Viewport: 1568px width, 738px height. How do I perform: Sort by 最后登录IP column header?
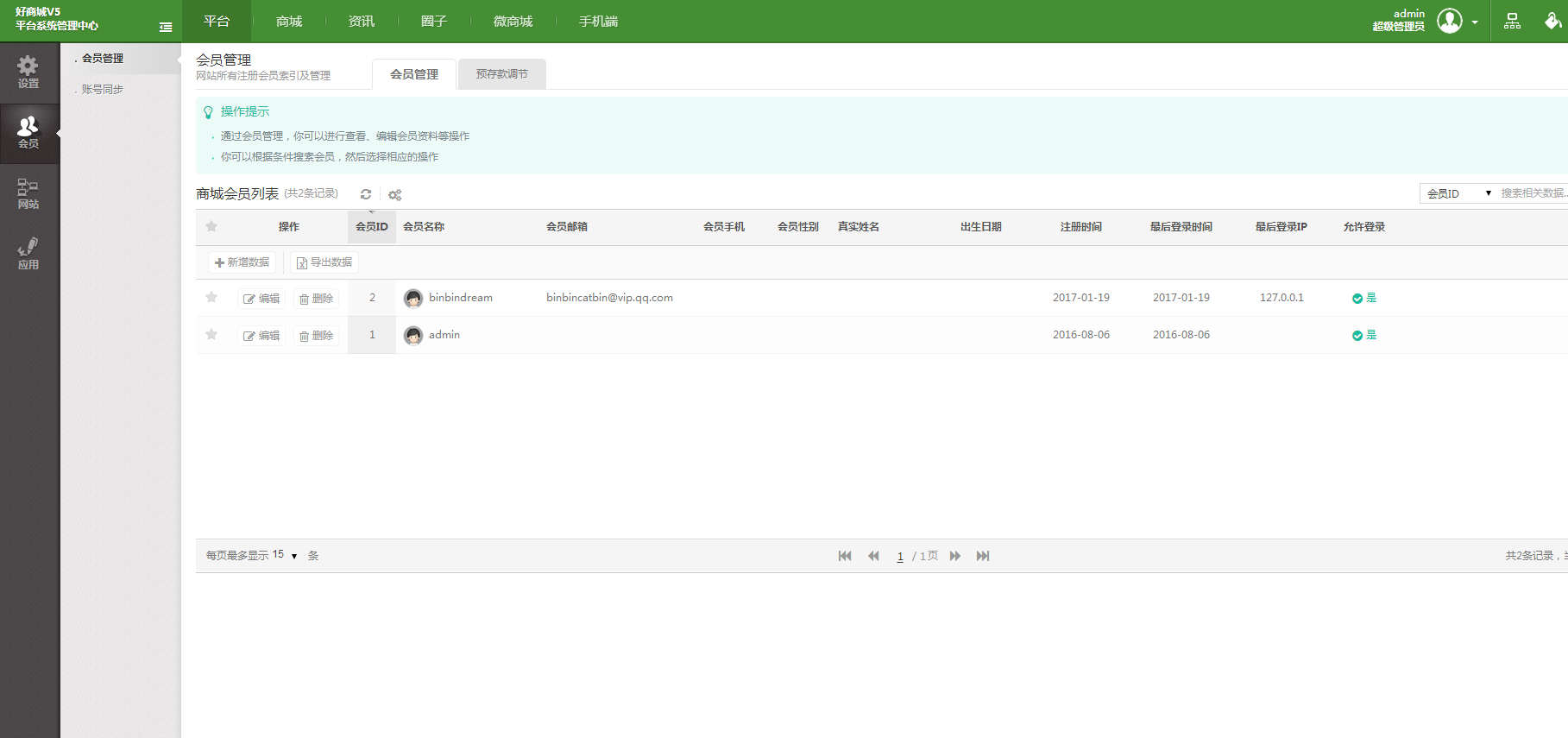1281,227
